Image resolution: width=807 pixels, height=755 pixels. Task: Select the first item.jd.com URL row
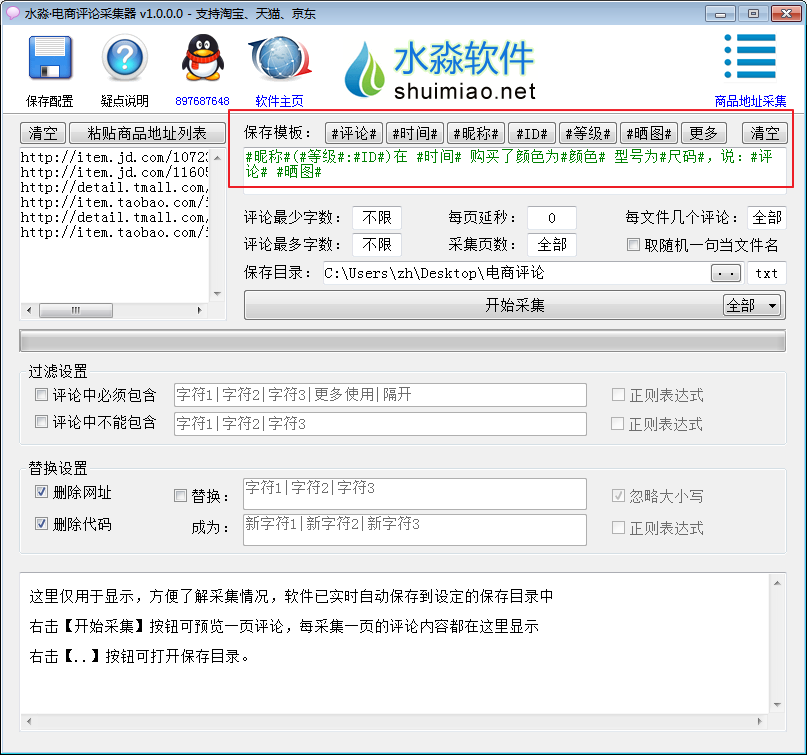114,157
